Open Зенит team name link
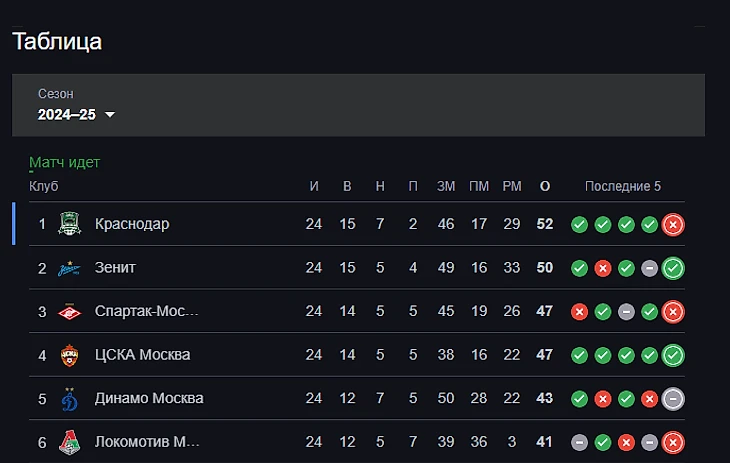Screen dimensions: 730x463 [x=115, y=268]
